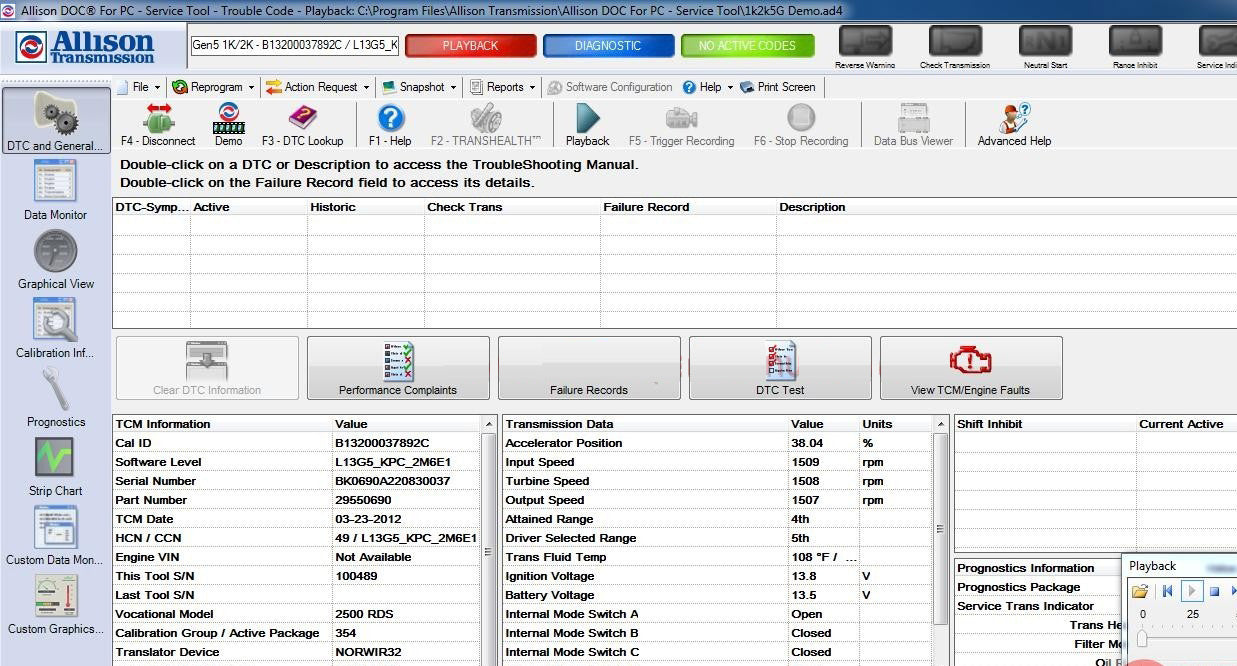Run the DTC Test
The image size is (1237, 666).
coord(780,367)
